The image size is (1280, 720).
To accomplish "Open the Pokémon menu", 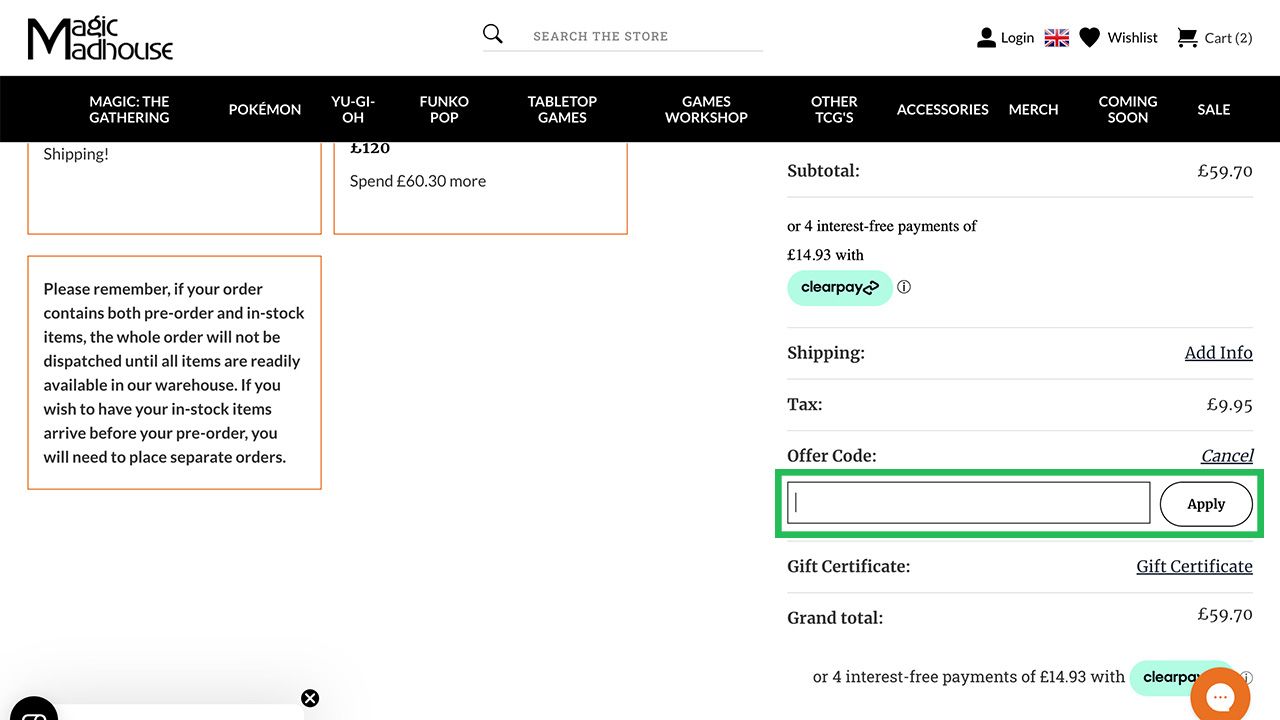I will pyautogui.click(x=264, y=109).
